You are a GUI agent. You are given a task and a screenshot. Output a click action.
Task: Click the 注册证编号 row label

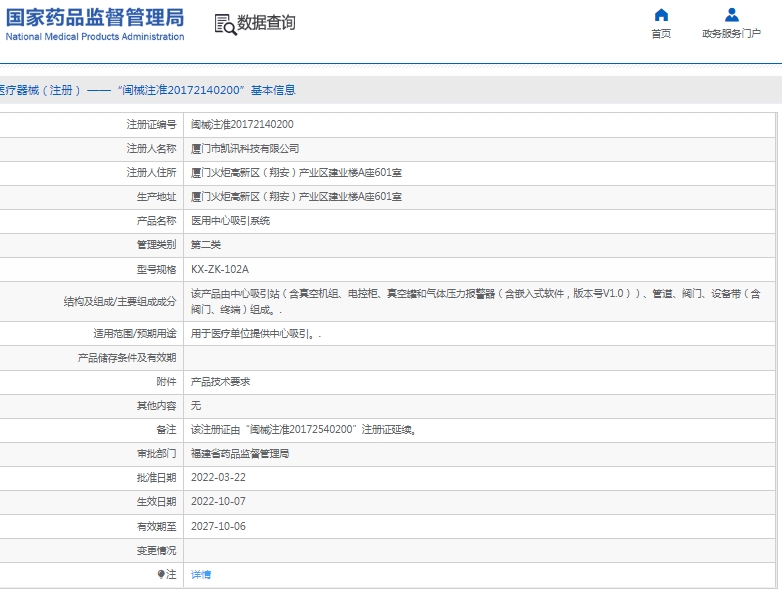(x=151, y=124)
